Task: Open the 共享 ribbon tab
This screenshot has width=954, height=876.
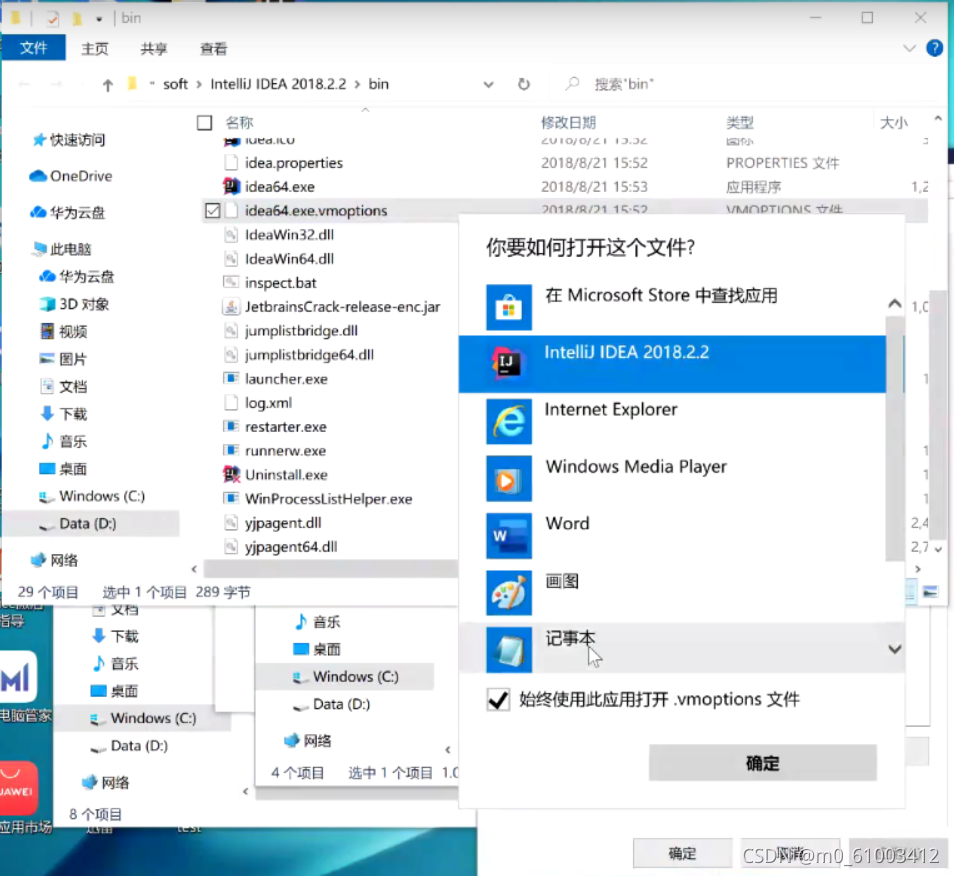Action: click(153, 49)
